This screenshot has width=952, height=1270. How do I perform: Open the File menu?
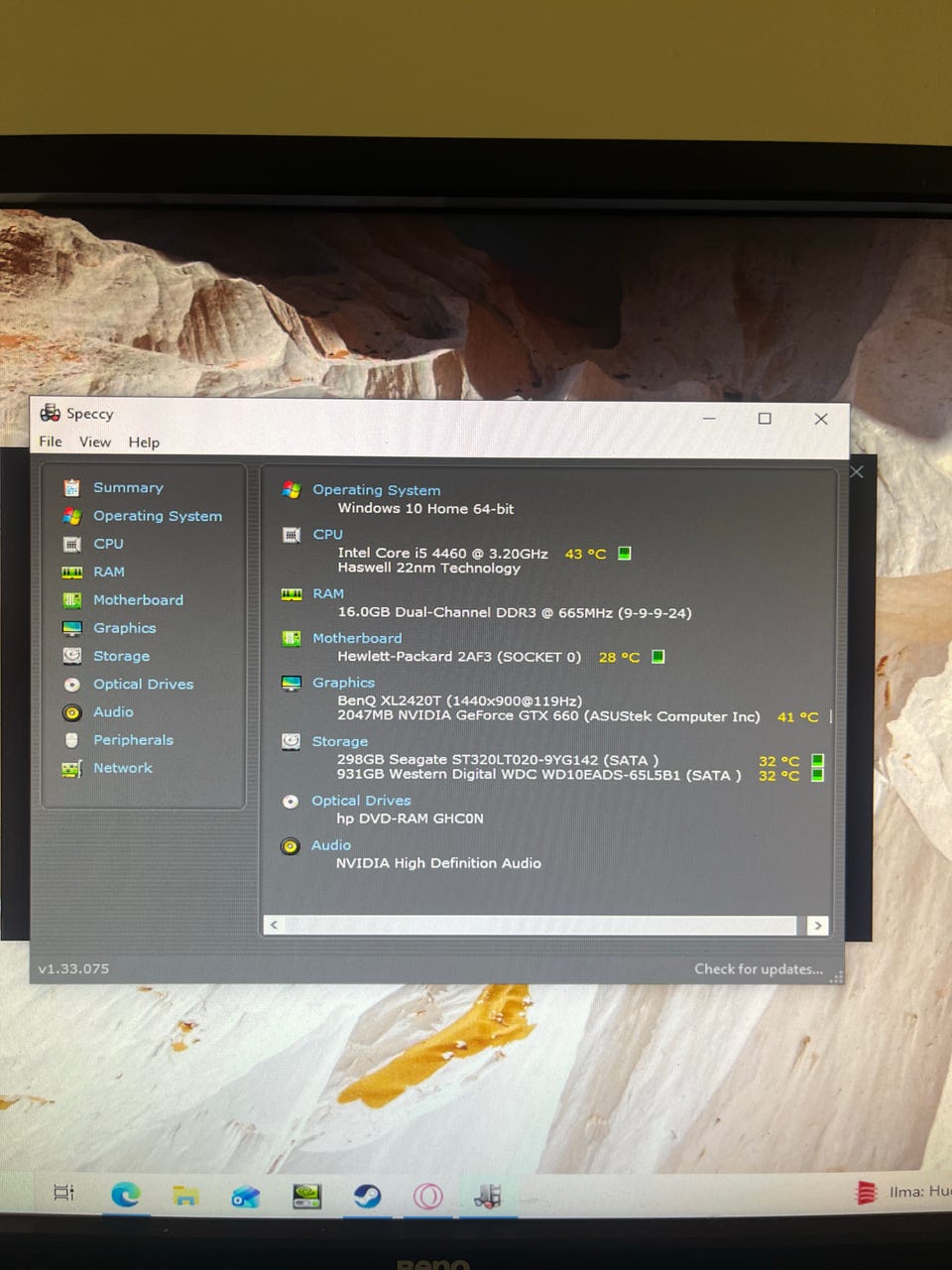tap(51, 442)
